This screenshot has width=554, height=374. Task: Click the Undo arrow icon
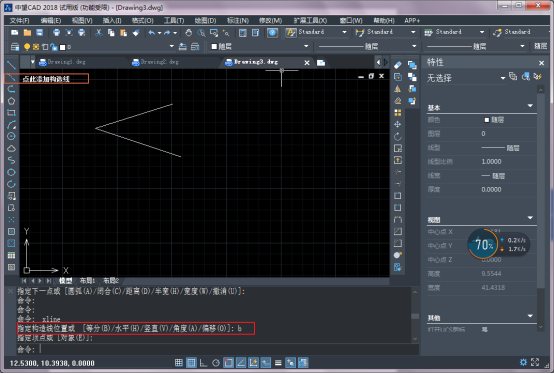(152, 33)
